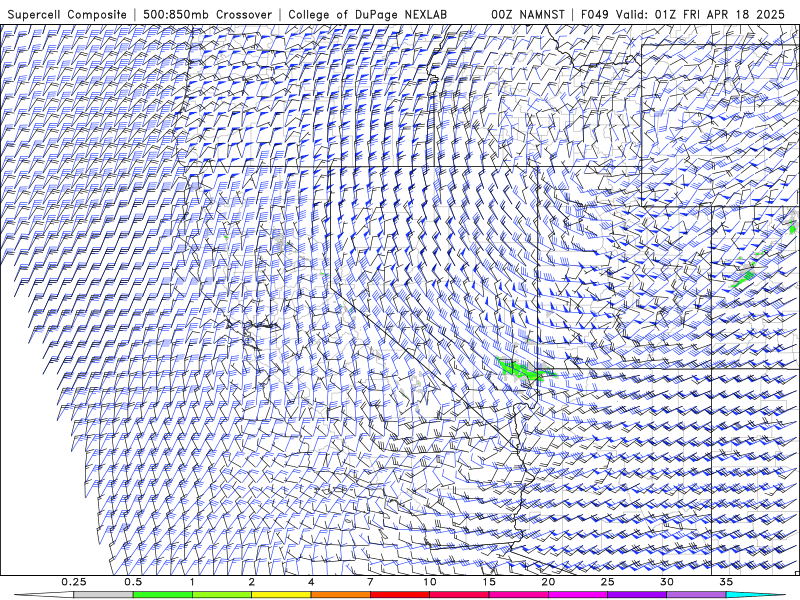Image resolution: width=800 pixels, height=600 pixels.
Task: Click the cyan above-35 legend arrow
Action: (755, 595)
